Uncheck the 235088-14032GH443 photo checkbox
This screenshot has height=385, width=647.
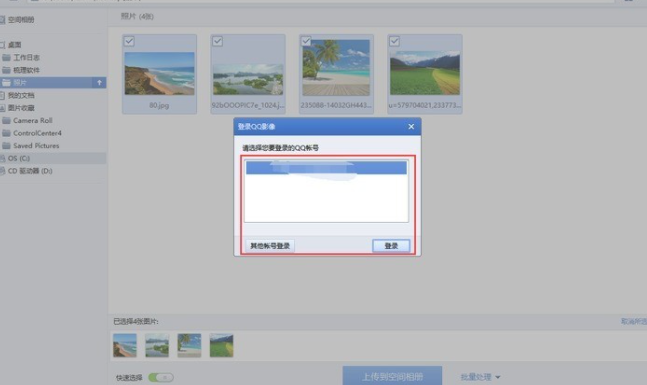[306, 41]
